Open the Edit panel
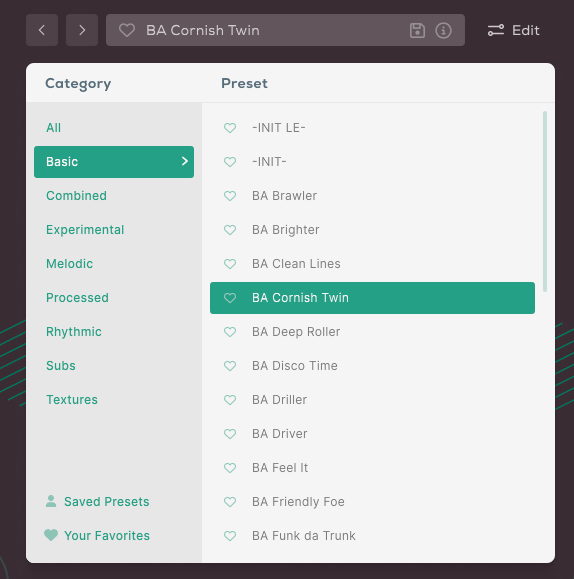 click(x=513, y=30)
